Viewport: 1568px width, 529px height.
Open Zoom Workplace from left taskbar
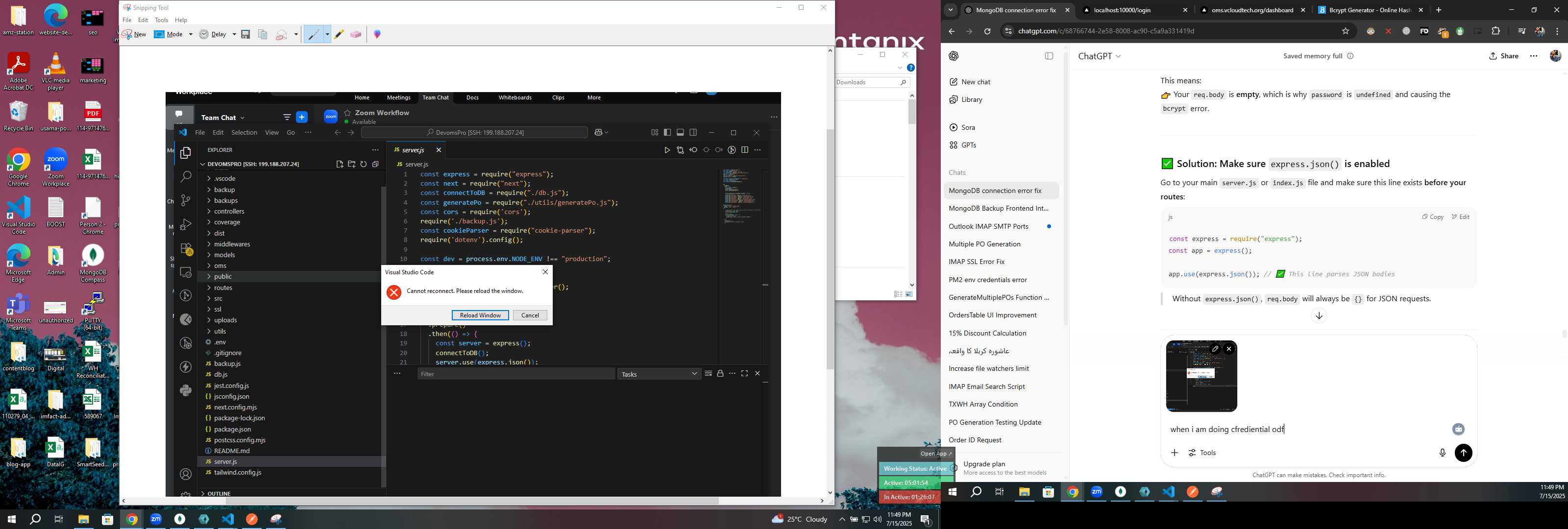point(156,519)
